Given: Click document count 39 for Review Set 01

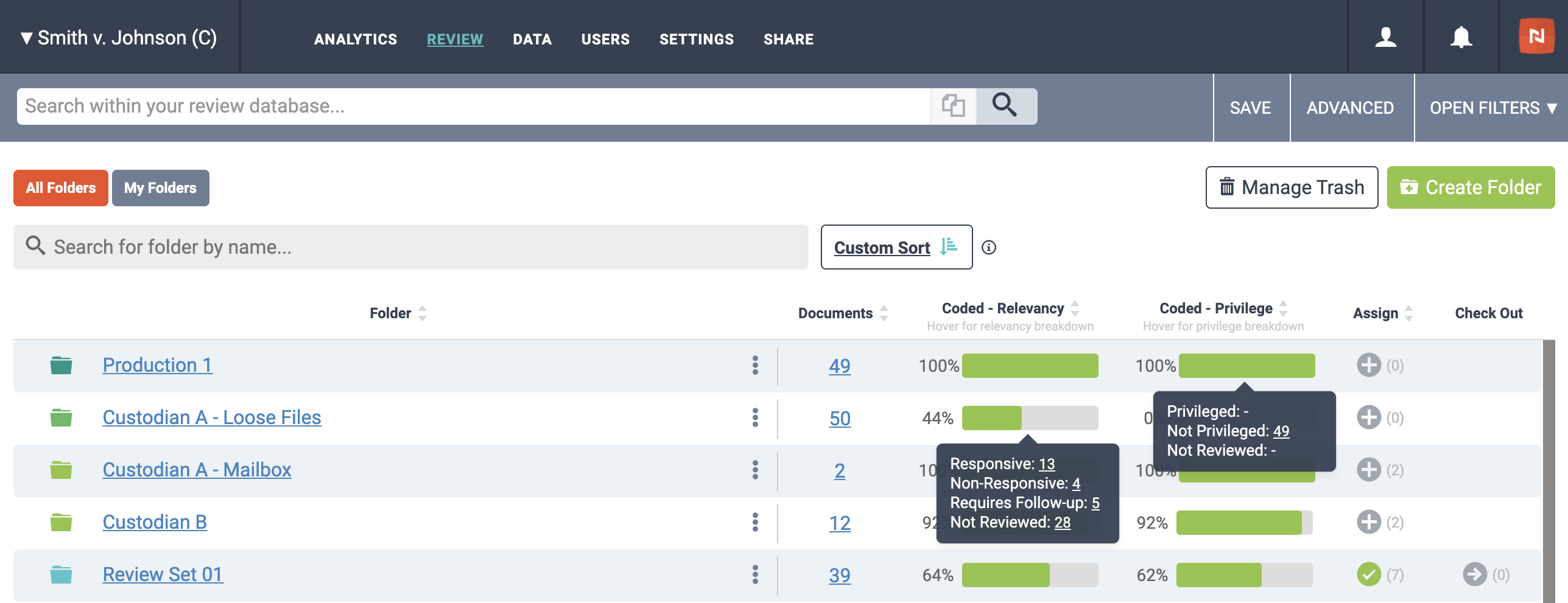Looking at the screenshot, I should point(840,575).
